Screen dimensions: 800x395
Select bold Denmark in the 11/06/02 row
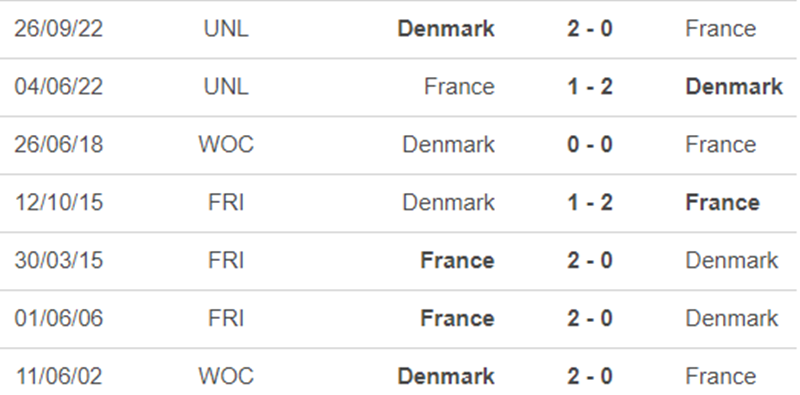[446, 377]
